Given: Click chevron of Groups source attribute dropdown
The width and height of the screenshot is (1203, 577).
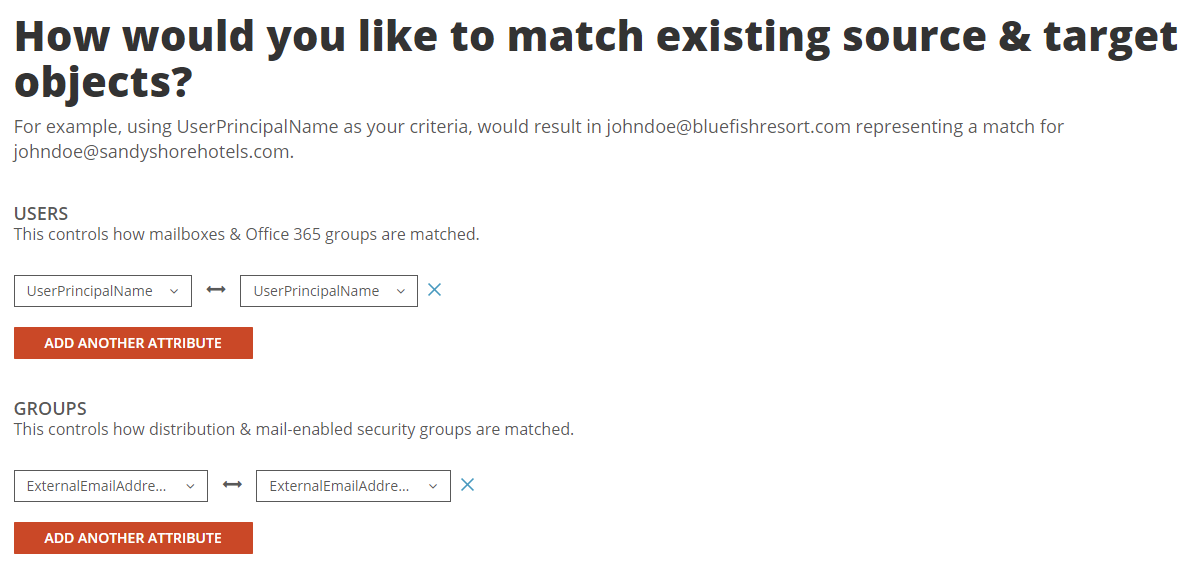Looking at the screenshot, I should [x=190, y=486].
